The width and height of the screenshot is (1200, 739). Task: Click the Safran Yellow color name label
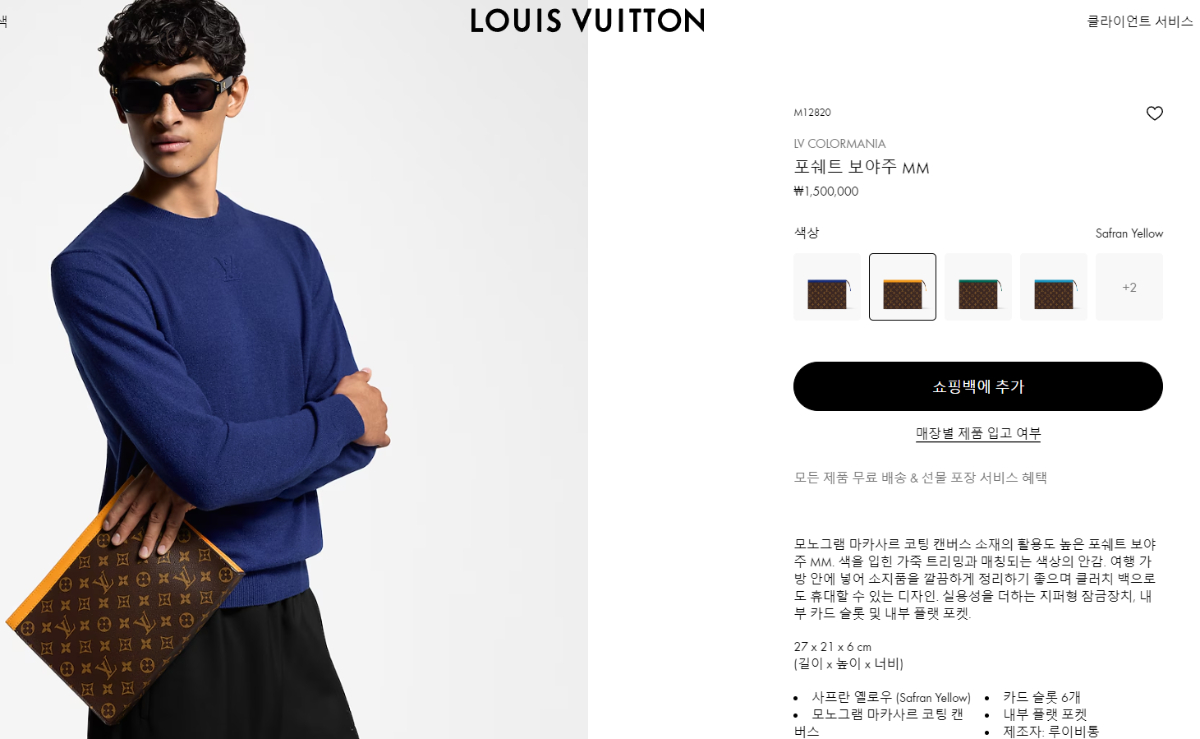tap(1129, 233)
